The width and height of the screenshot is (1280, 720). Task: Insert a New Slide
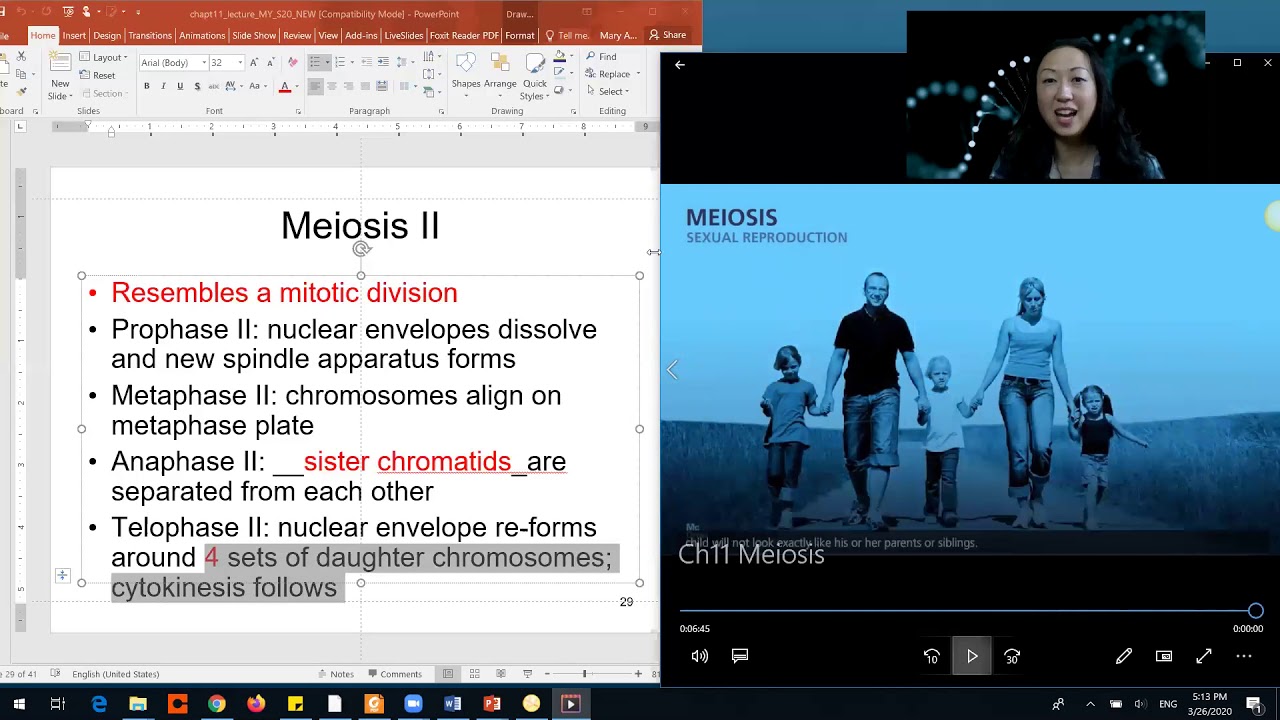(60, 75)
